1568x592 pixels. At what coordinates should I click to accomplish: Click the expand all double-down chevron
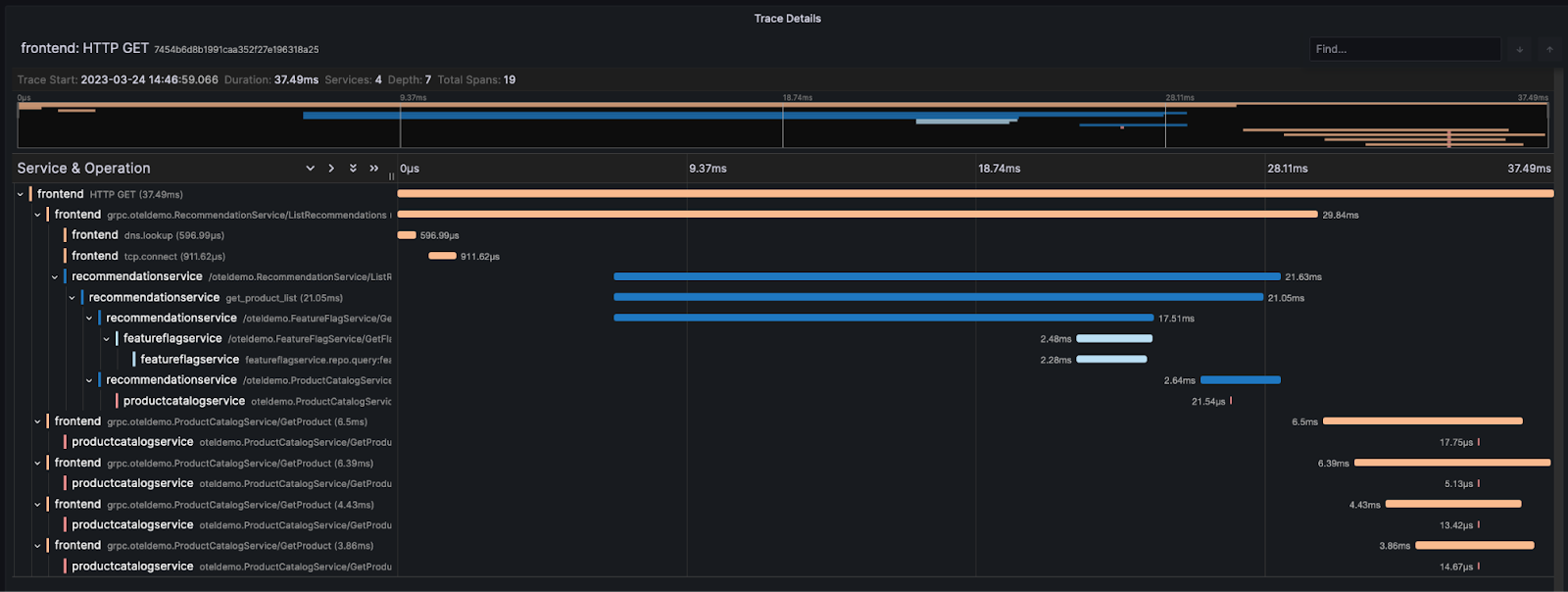click(x=353, y=169)
